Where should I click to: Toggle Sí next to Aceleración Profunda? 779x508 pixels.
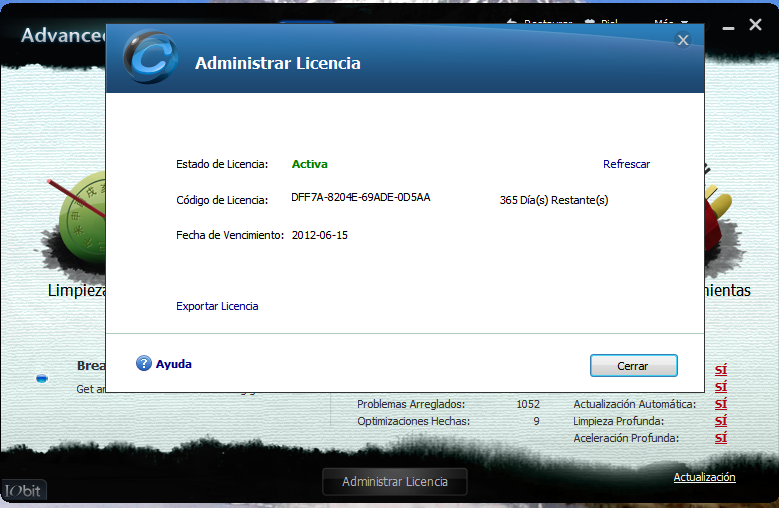pyautogui.click(x=720, y=438)
